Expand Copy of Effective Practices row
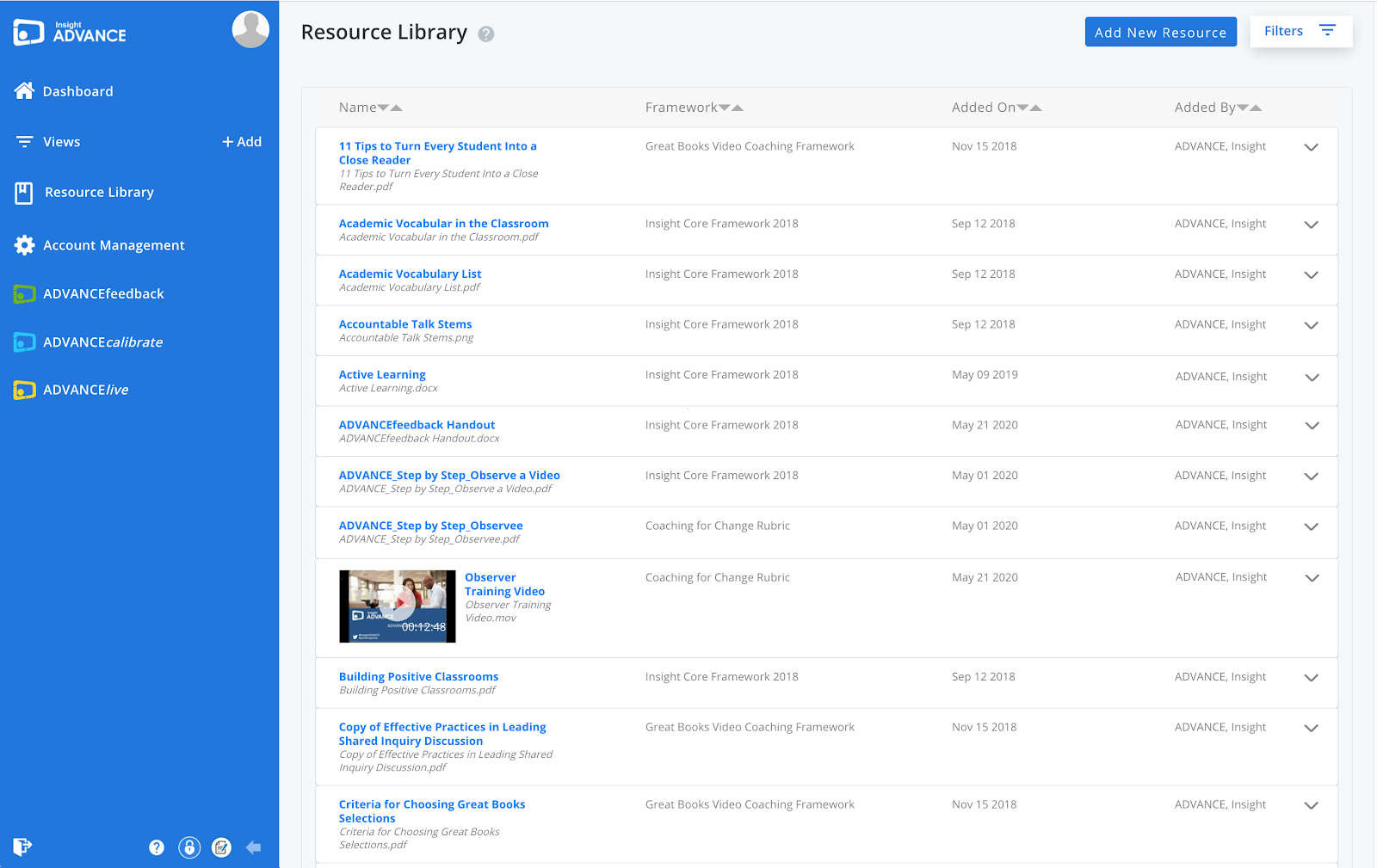The width and height of the screenshot is (1377, 868). 1311,728
